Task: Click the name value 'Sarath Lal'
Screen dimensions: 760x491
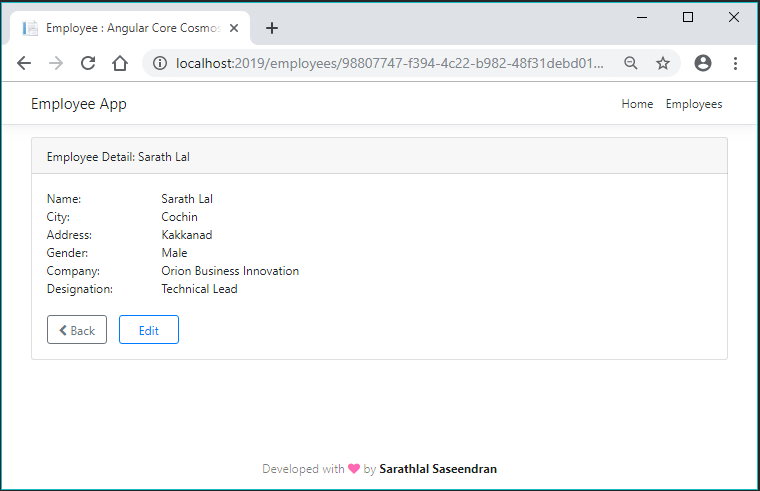Action: pos(187,199)
